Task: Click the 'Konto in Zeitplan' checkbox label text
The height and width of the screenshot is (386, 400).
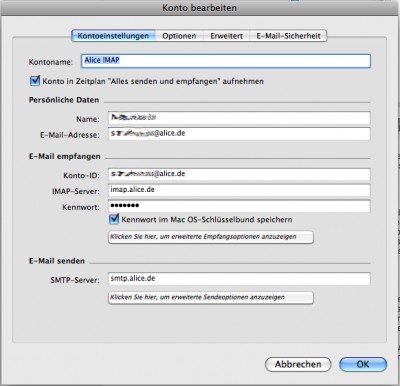Action: (153, 81)
